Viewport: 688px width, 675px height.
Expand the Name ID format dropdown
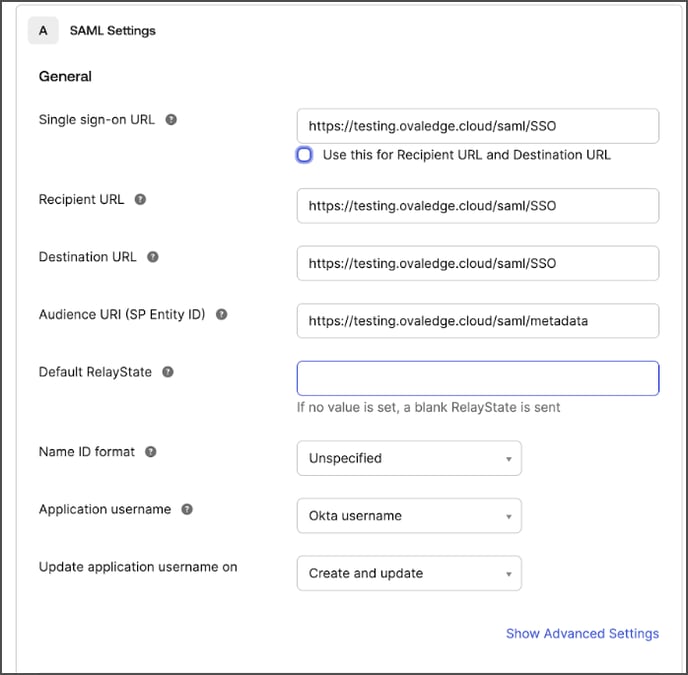(409, 458)
